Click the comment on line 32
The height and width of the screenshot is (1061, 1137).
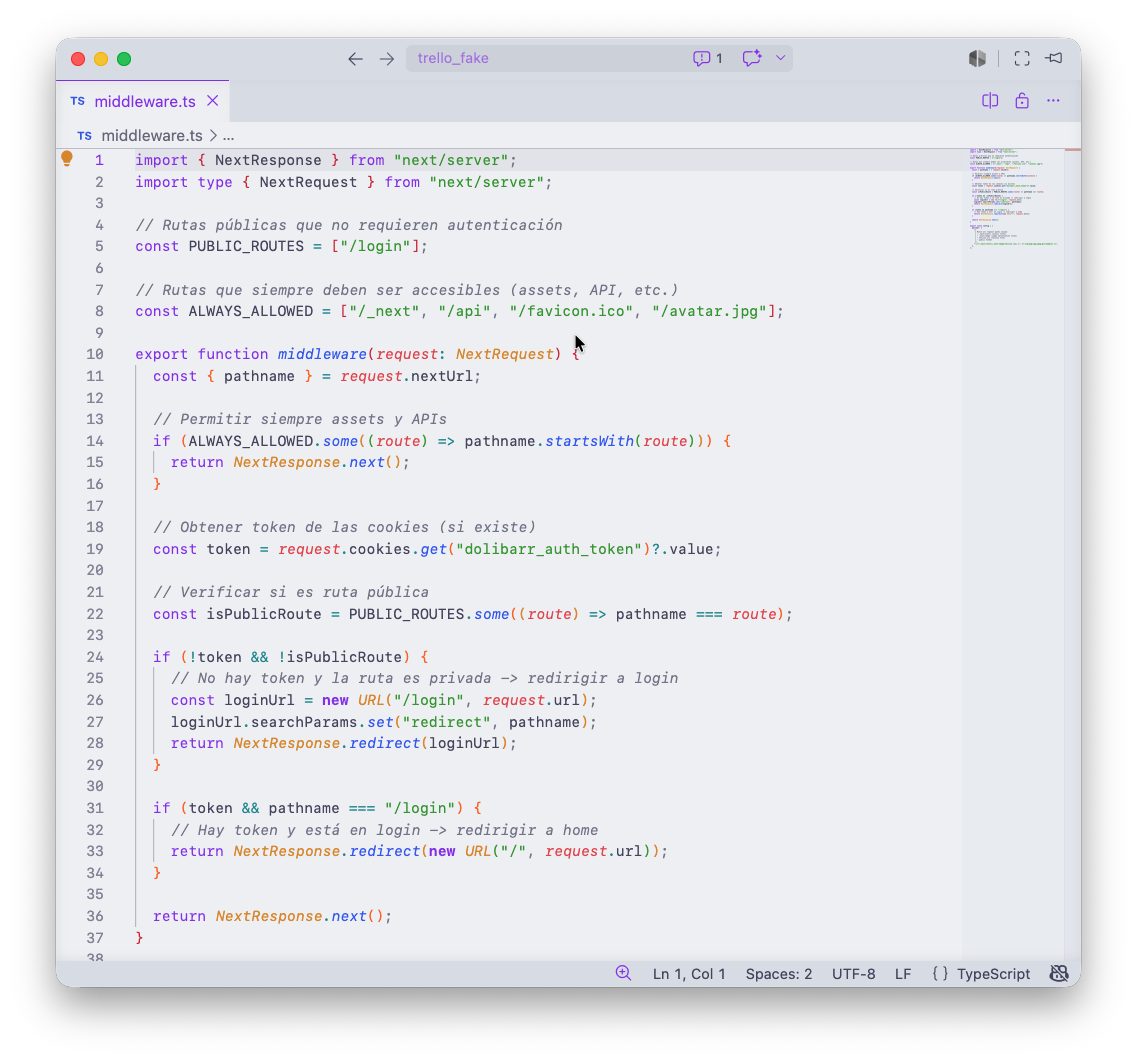(384, 830)
